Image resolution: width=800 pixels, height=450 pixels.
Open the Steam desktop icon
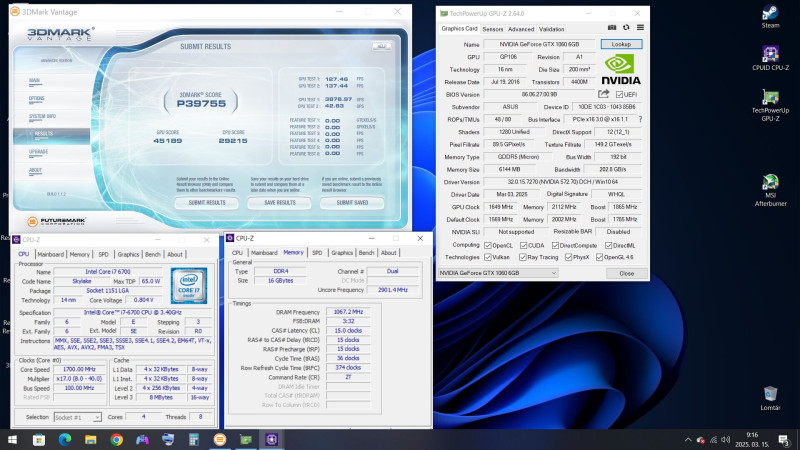(x=770, y=16)
